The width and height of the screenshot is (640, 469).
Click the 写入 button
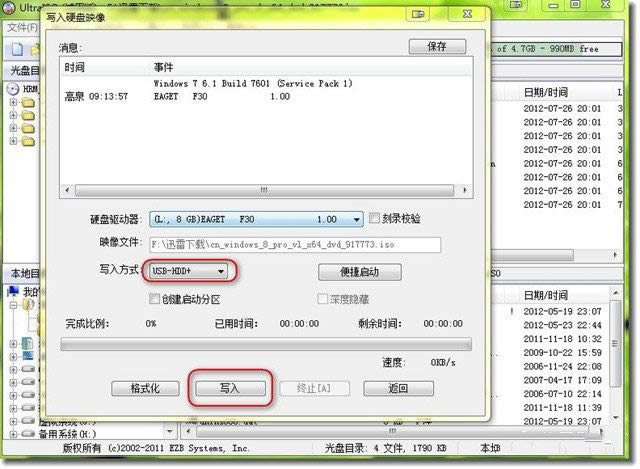click(x=230, y=388)
